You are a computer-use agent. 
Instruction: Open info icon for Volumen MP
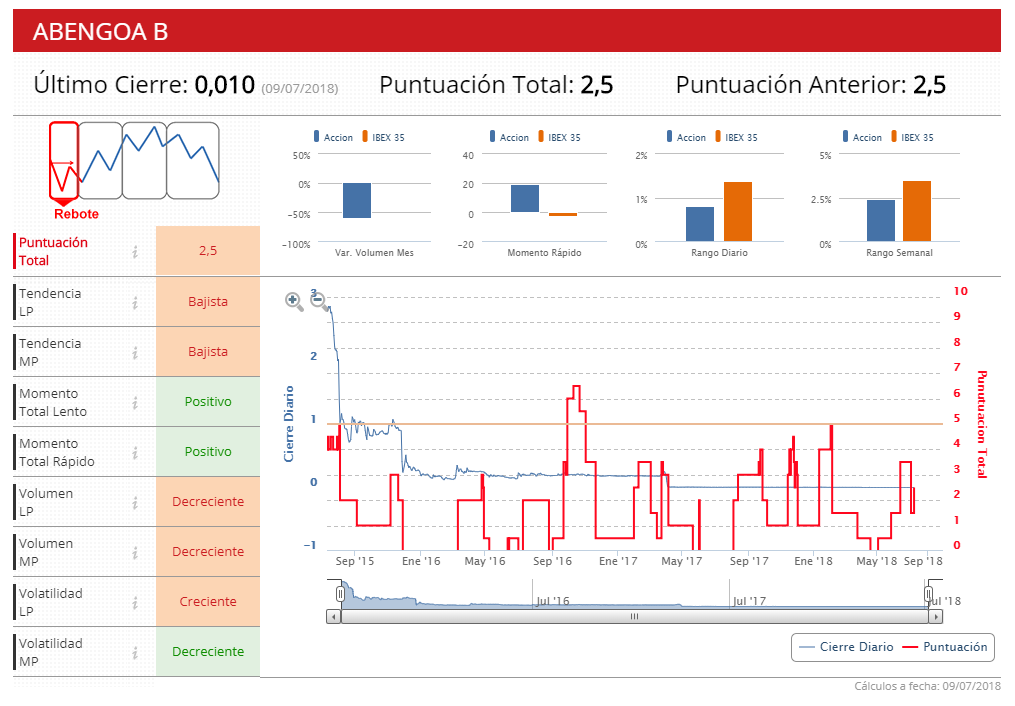135,553
